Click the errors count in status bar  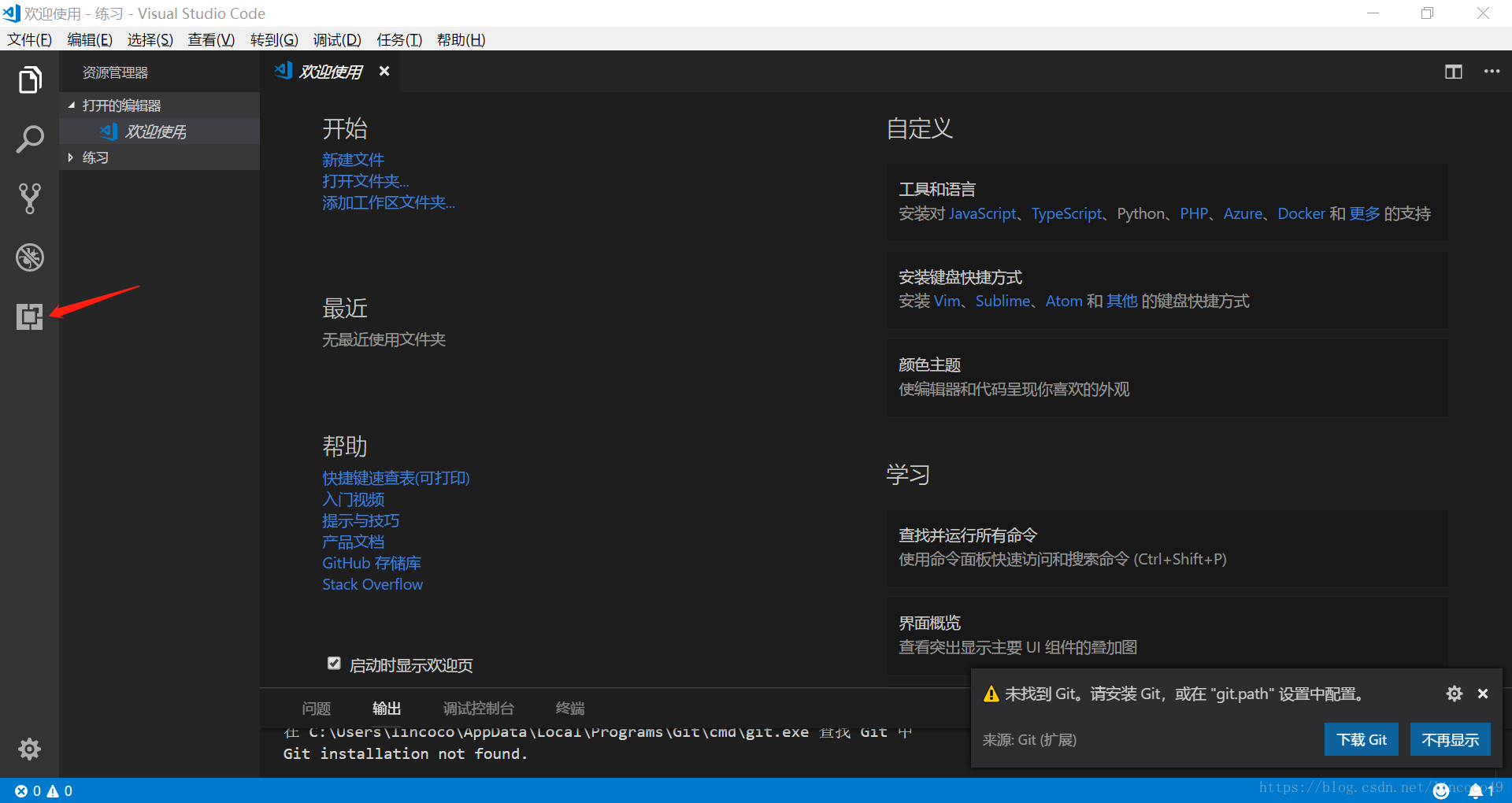click(28, 791)
